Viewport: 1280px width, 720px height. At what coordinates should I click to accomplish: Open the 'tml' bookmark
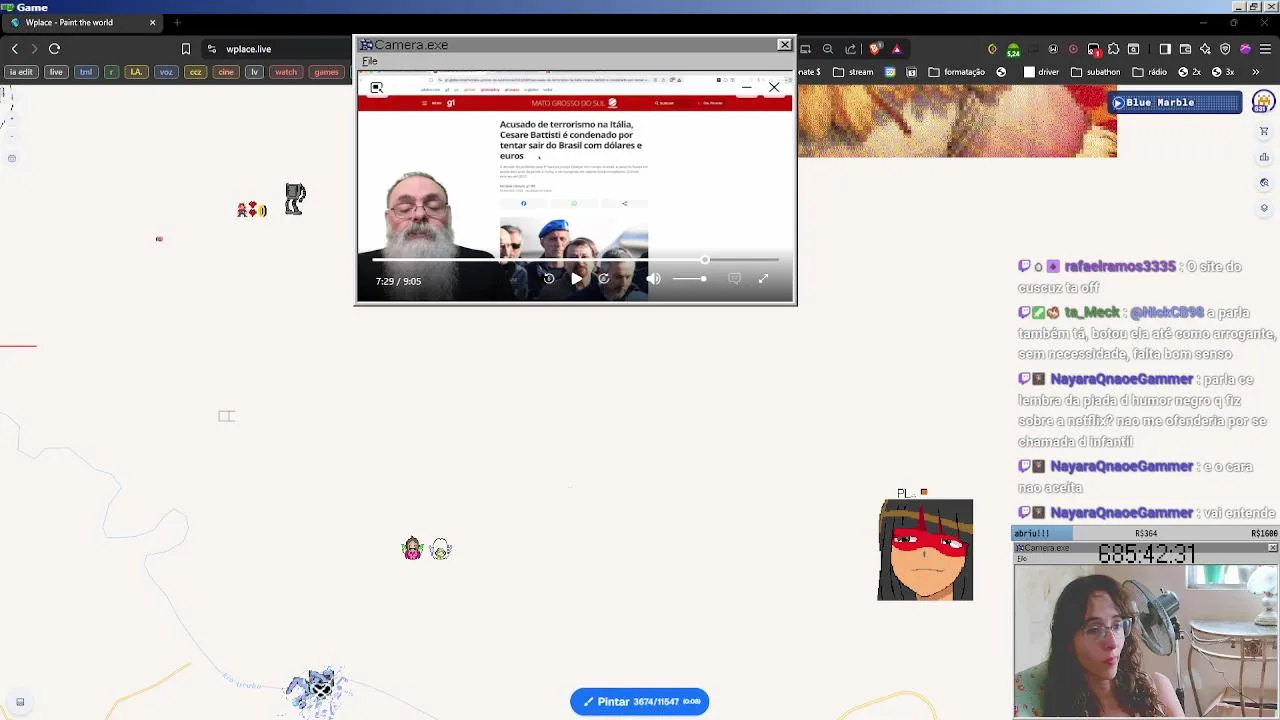coord(86,72)
